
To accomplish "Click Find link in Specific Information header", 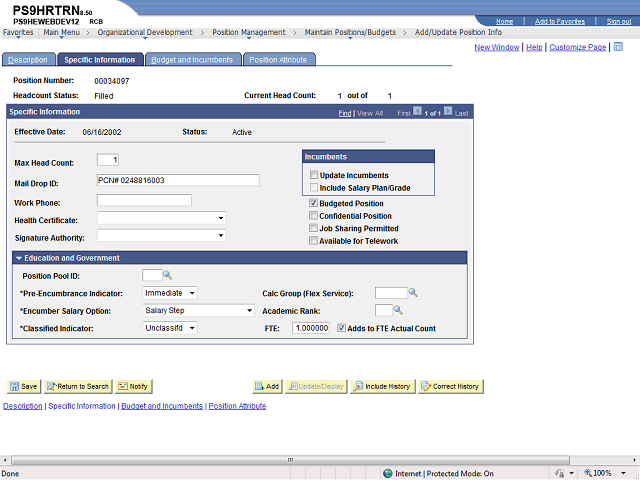I will point(344,113).
